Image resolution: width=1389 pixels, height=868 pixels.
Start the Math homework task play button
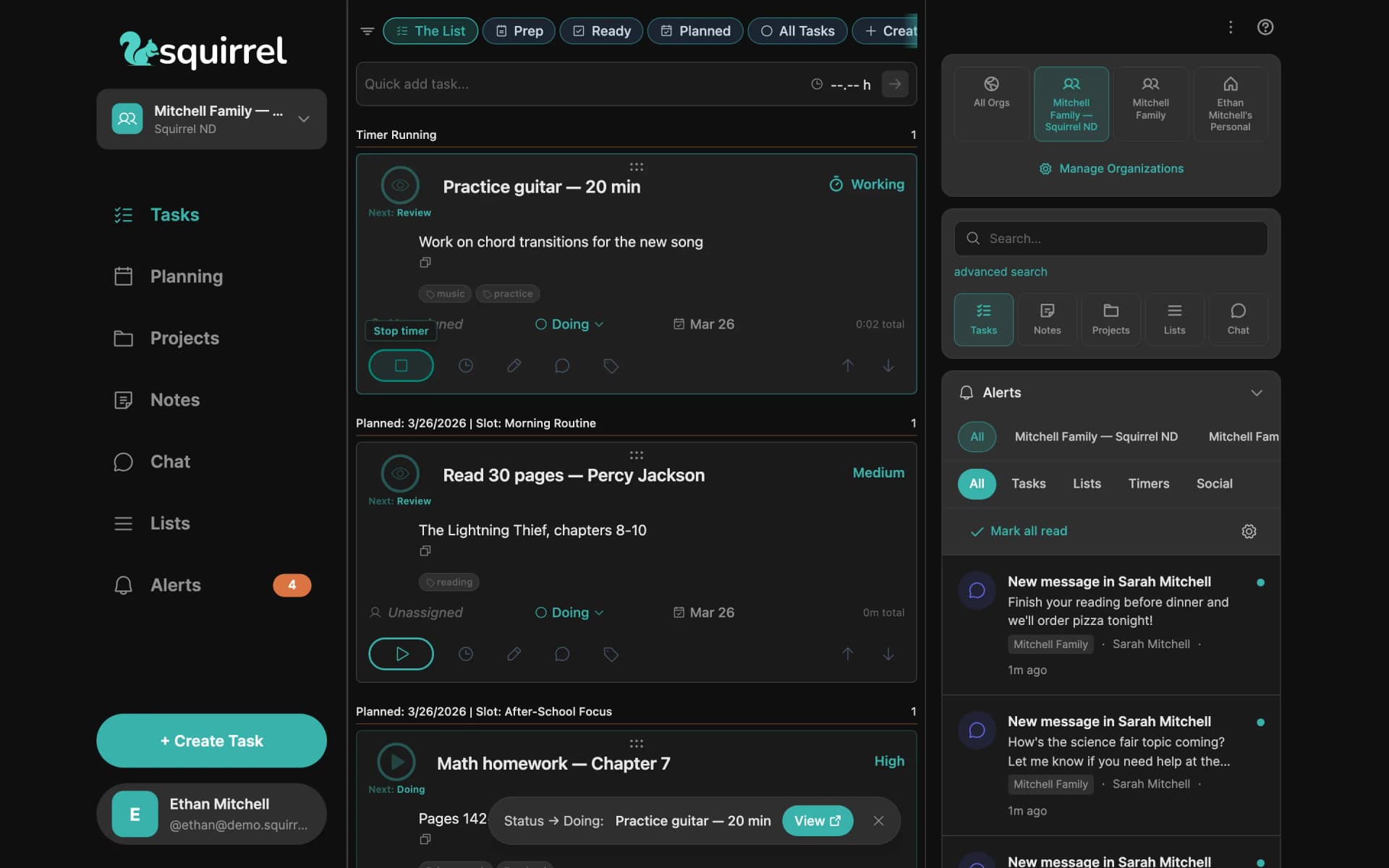[x=396, y=762]
